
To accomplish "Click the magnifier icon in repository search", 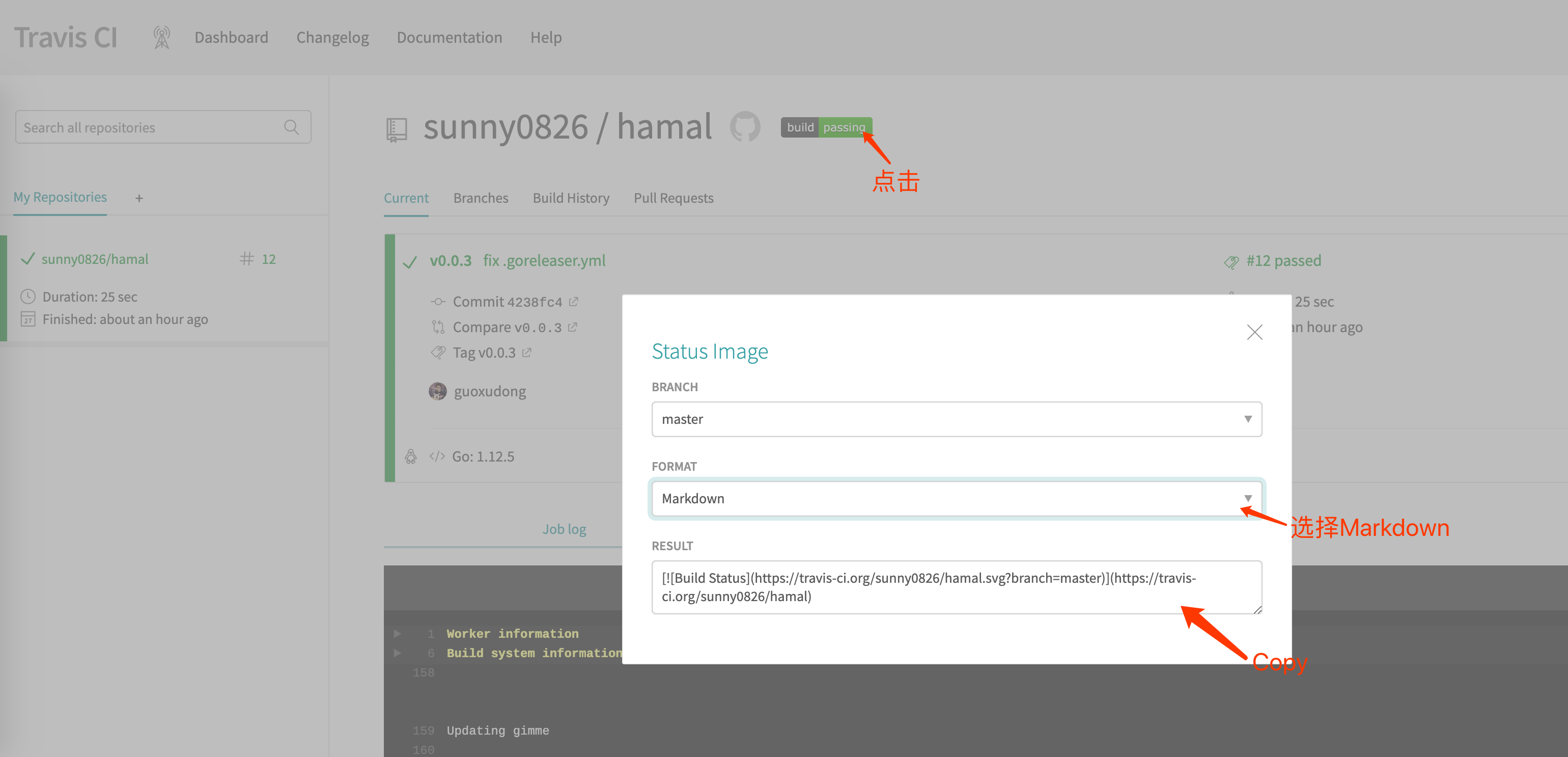I will [292, 127].
